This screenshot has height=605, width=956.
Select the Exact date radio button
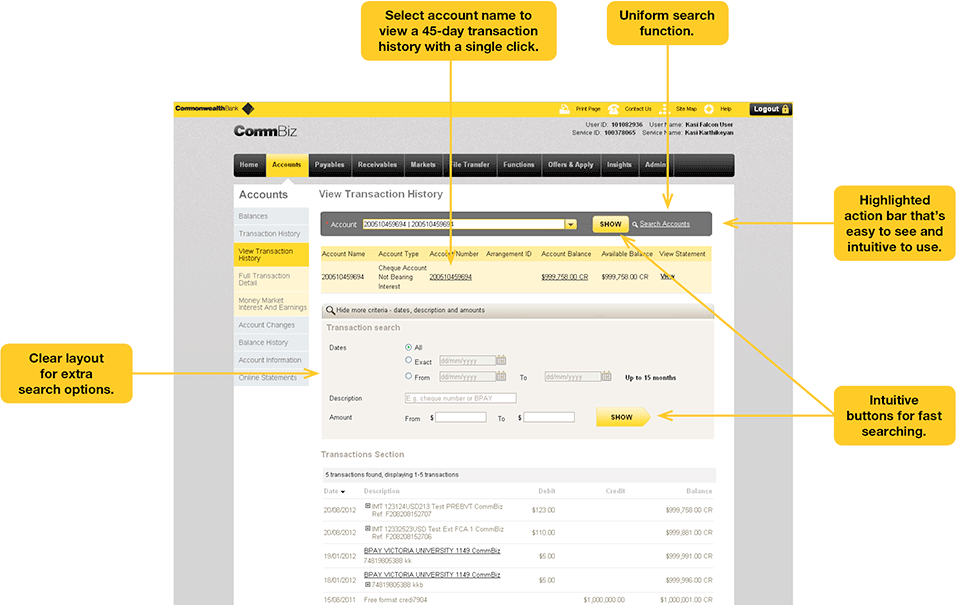click(x=408, y=360)
